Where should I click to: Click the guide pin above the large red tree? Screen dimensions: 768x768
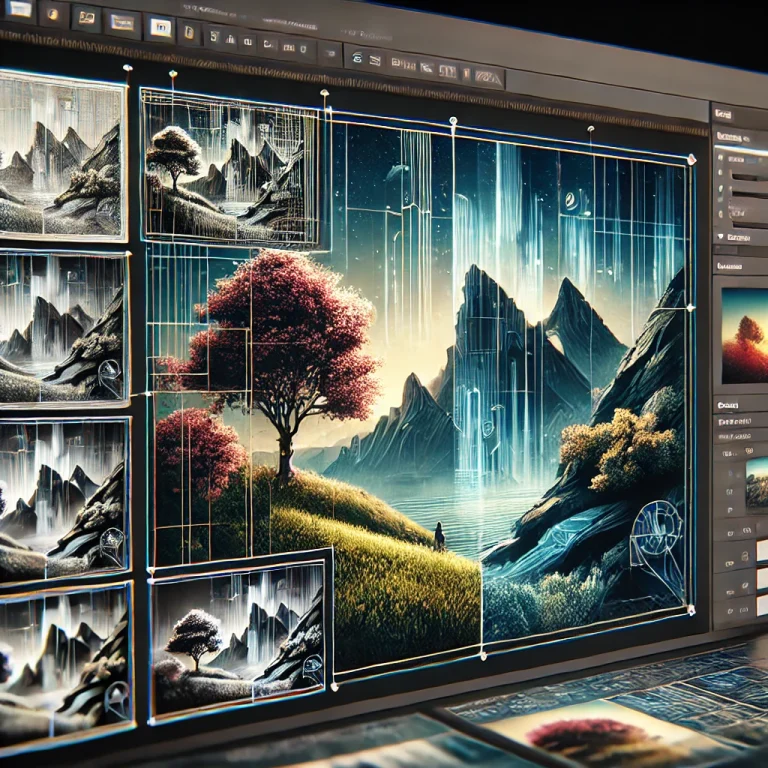(x=324, y=93)
